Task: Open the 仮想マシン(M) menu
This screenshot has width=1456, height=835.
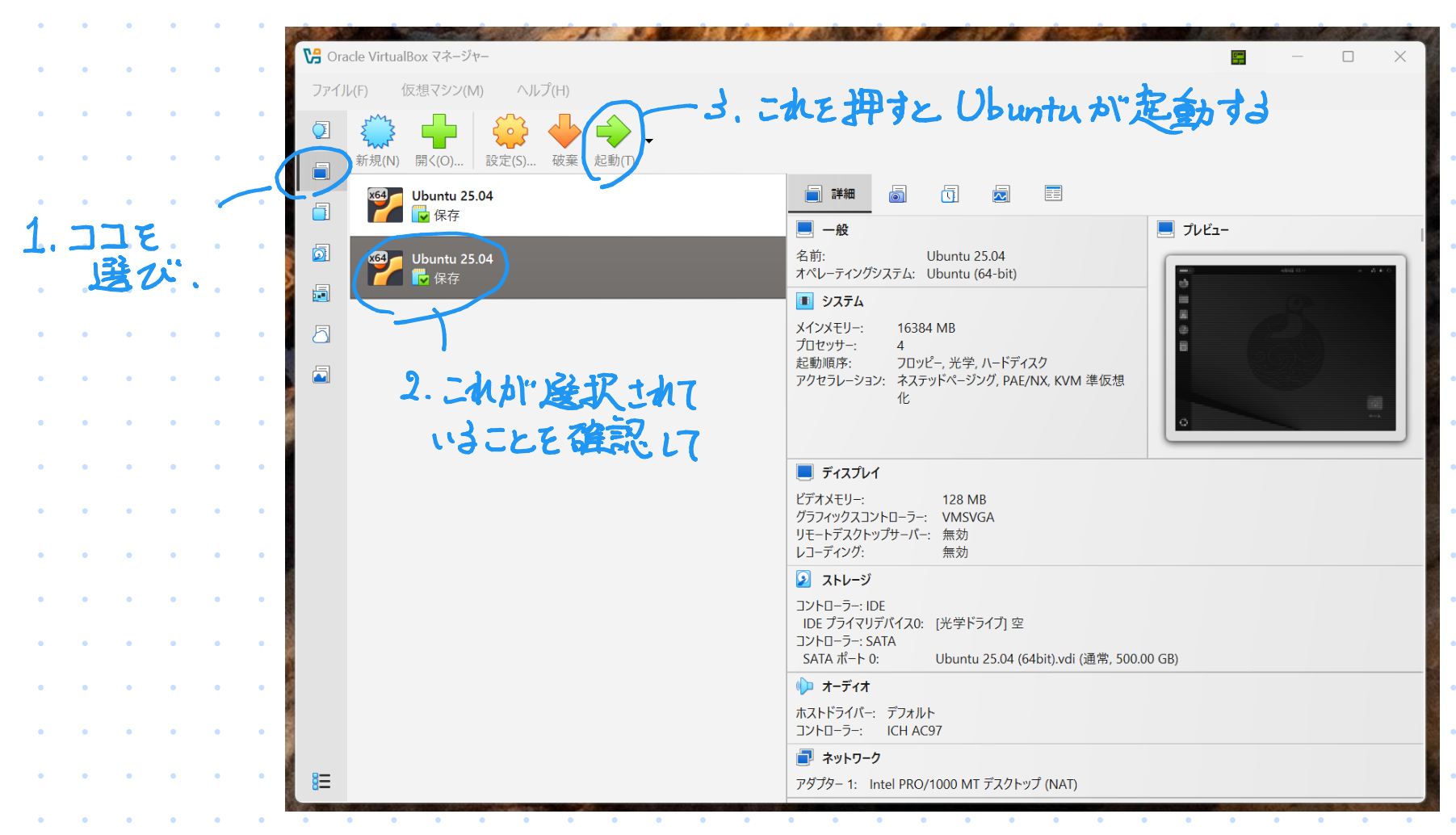Action: tap(442, 90)
